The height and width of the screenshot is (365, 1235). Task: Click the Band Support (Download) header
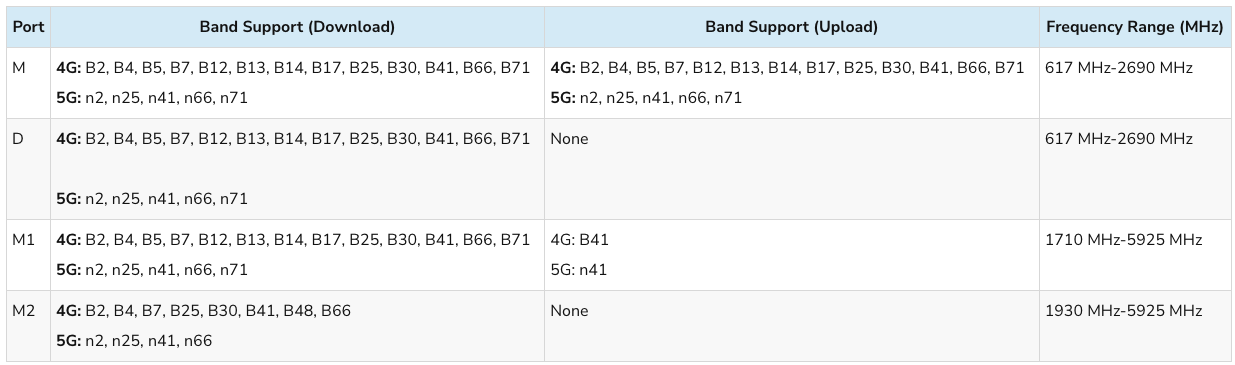pyautogui.click(x=297, y=27)
